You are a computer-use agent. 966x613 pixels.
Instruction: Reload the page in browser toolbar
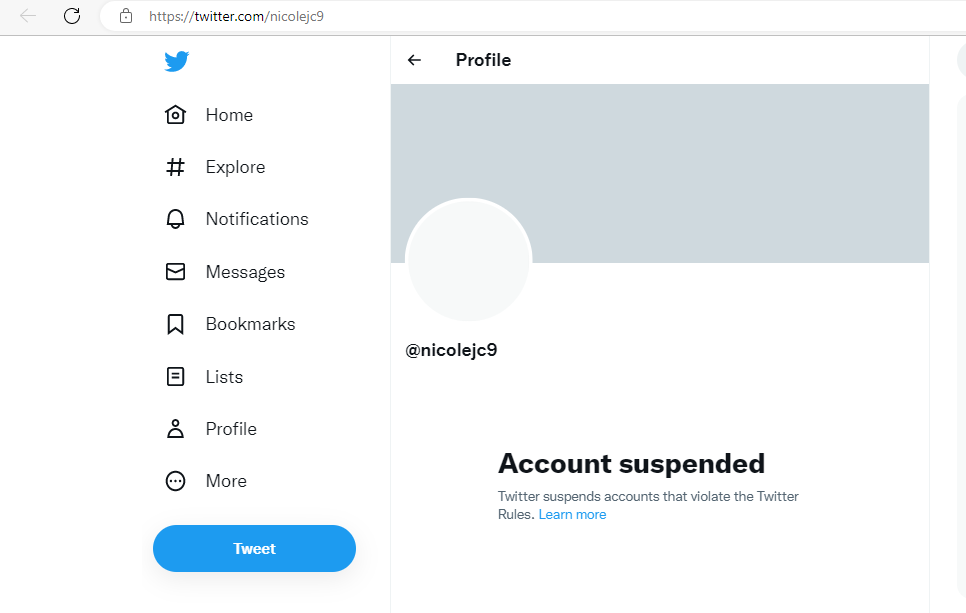pos(72,16)
